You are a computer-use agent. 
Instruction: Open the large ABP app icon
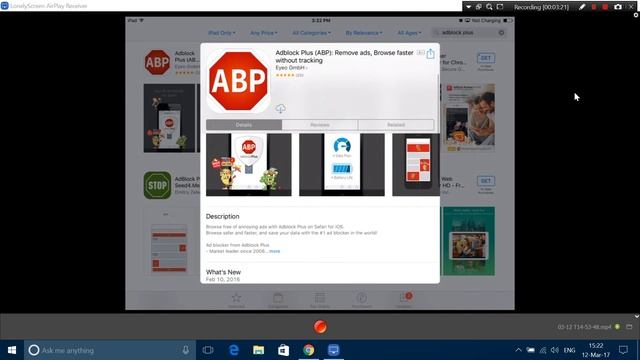click(238, 80)
